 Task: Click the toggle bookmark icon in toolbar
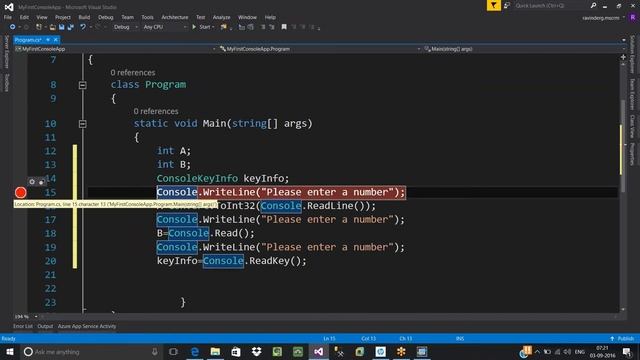pos(284,27)
